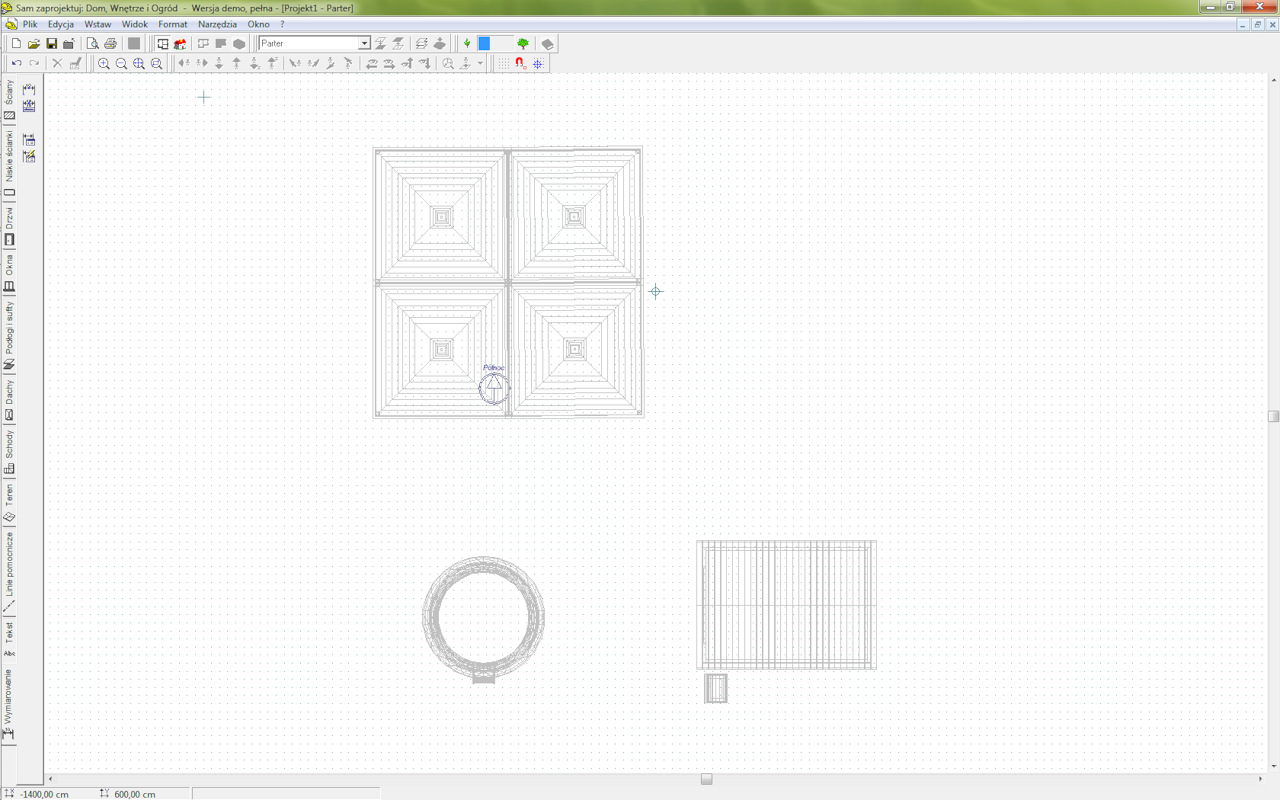
Task: Click the delete X icon
Action: point(57,63)
